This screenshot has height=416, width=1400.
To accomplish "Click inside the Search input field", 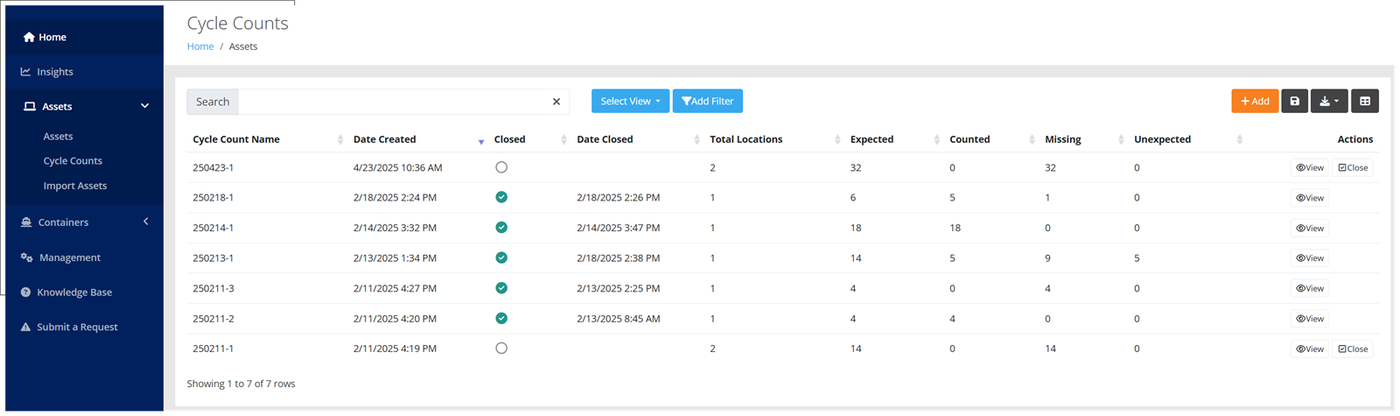I will click(x=391, y=101).
